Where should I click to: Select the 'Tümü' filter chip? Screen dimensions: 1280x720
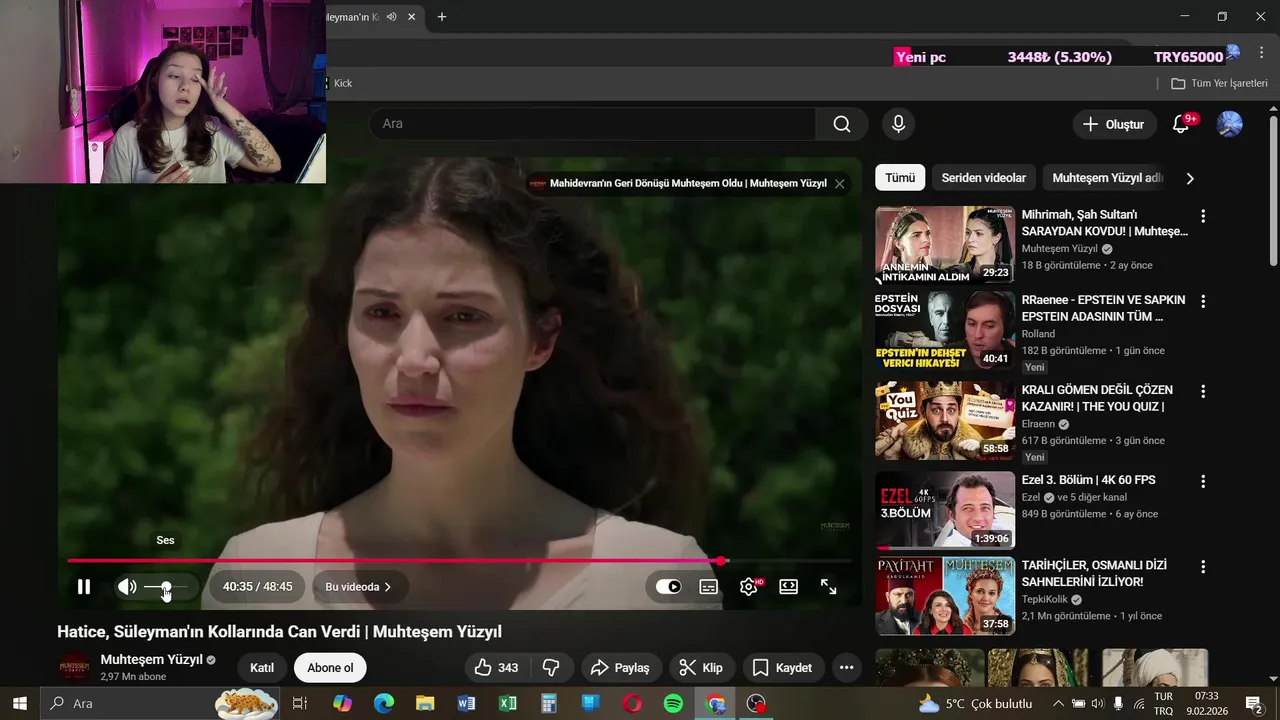(900, 178)
